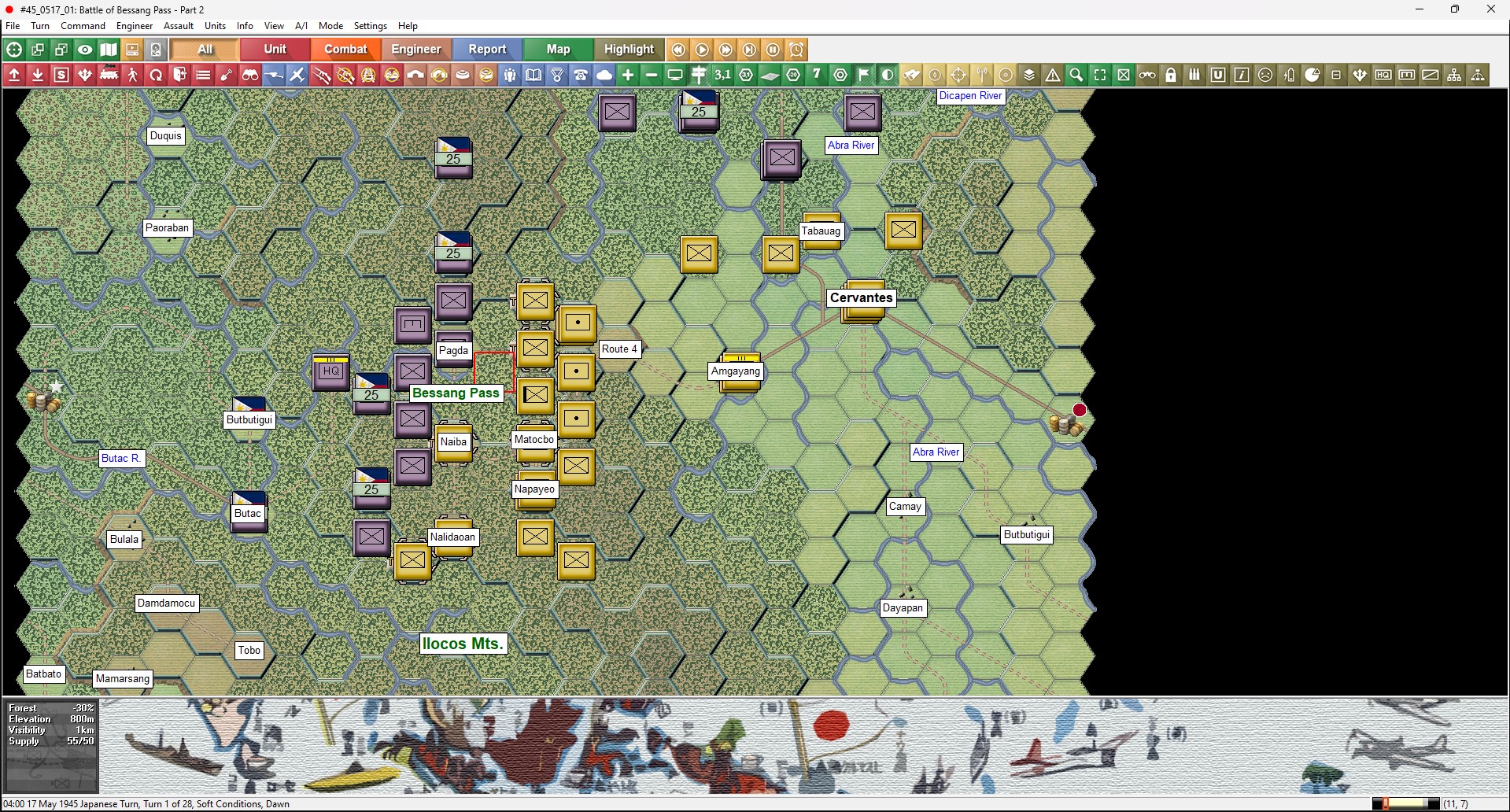Click the dig-in shovel icon

227,75
